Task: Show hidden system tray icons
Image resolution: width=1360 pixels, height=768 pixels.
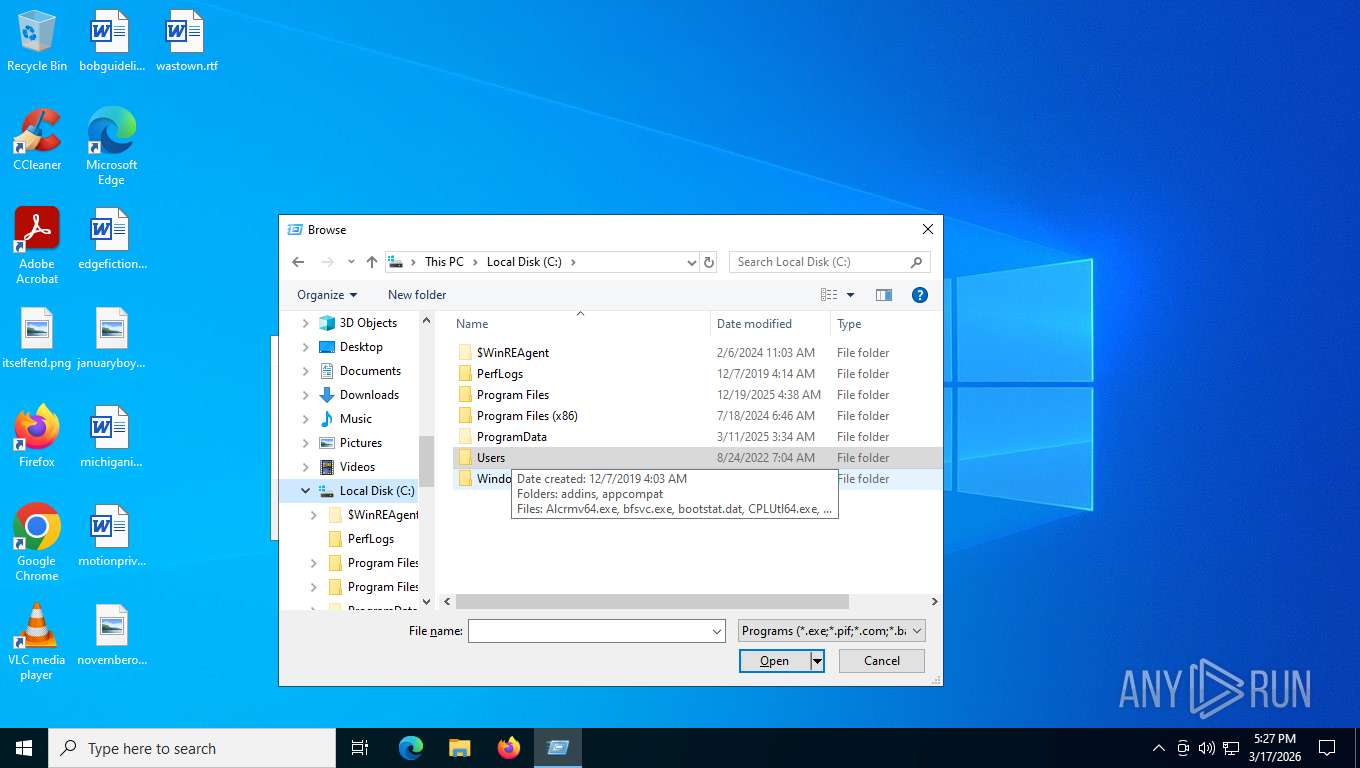Action: pyautogui.click(x=1159, y=748)
